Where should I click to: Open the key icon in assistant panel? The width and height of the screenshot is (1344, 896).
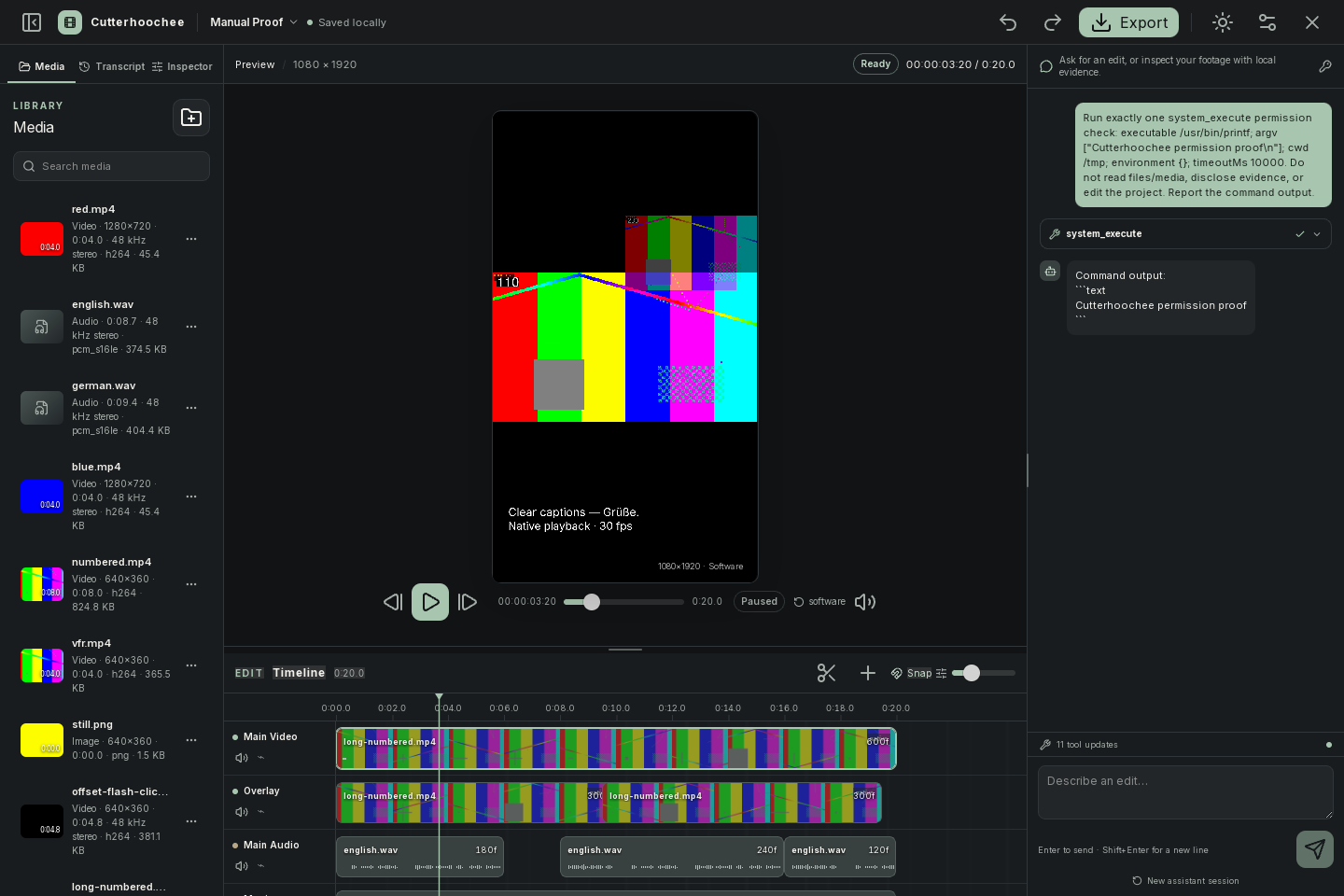[x=1325, y=66]
